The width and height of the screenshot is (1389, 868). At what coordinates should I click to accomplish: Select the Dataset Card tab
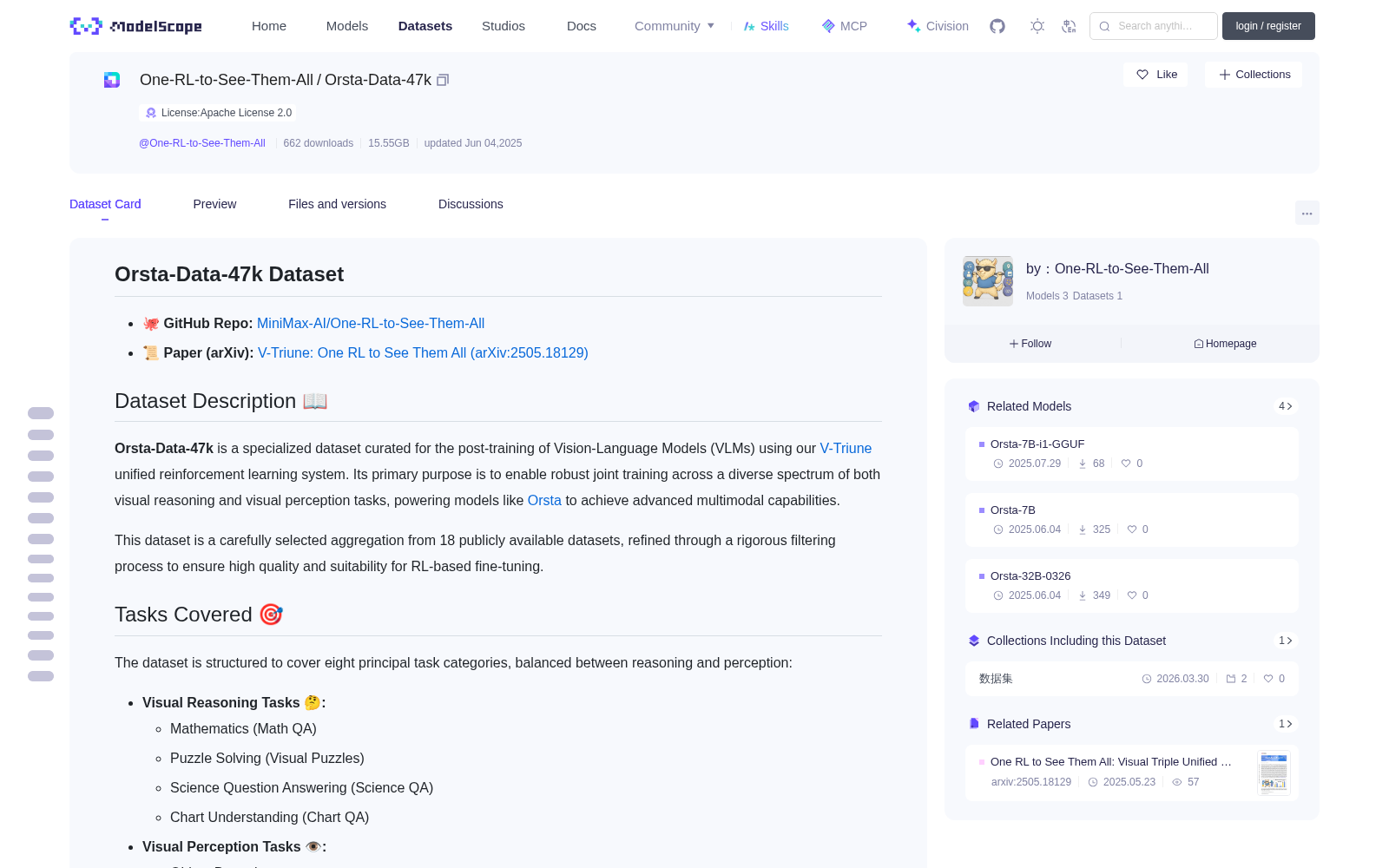click(105, 204)
